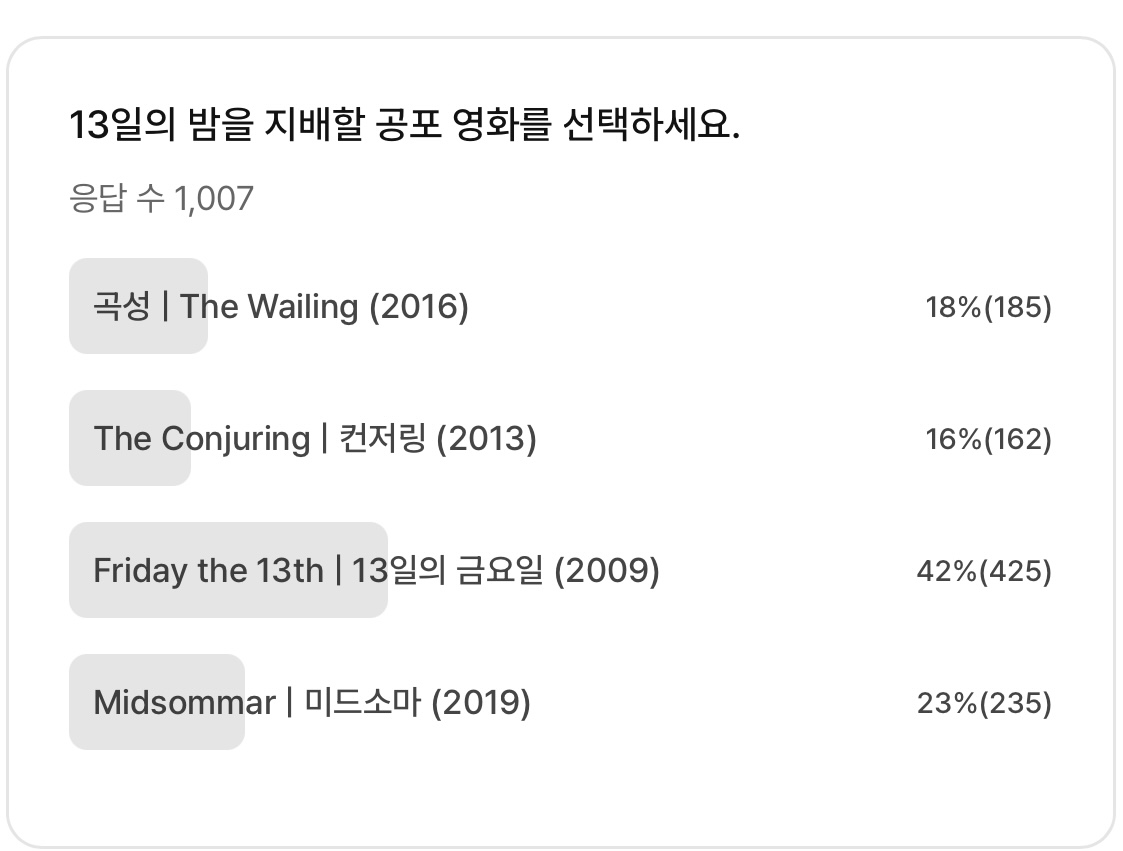
Task: Click the 23%(235) vote count
Action: 984,703
